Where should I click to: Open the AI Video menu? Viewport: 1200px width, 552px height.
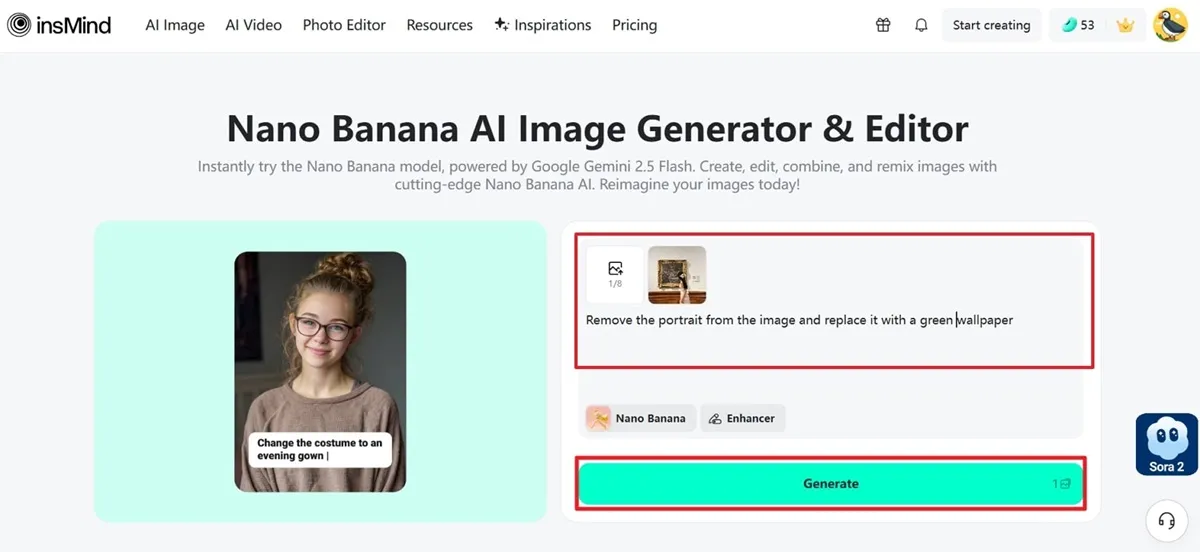[x=254, y=25]
